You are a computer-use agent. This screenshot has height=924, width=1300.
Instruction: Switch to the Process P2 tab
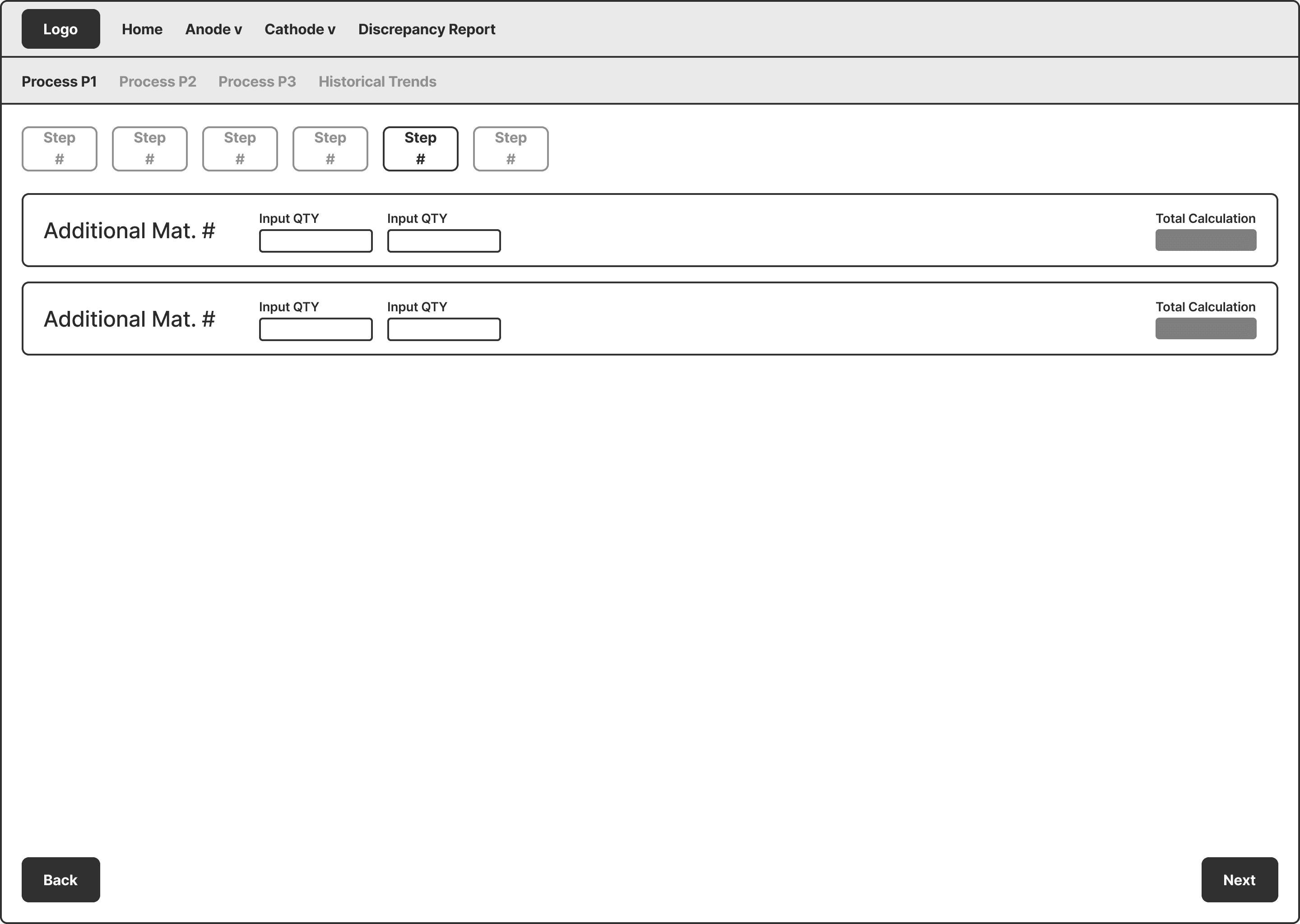point(158,81)
